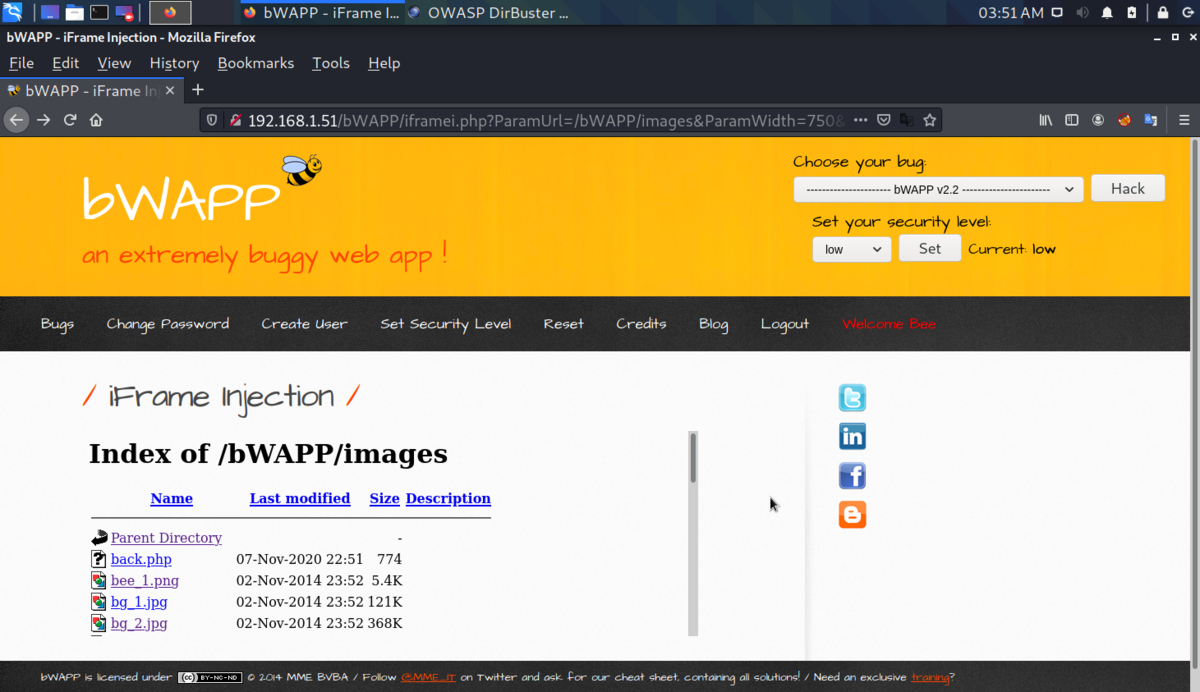Click the screen recorder panel icon
The image size is (1200, 692).
(124, 13)
